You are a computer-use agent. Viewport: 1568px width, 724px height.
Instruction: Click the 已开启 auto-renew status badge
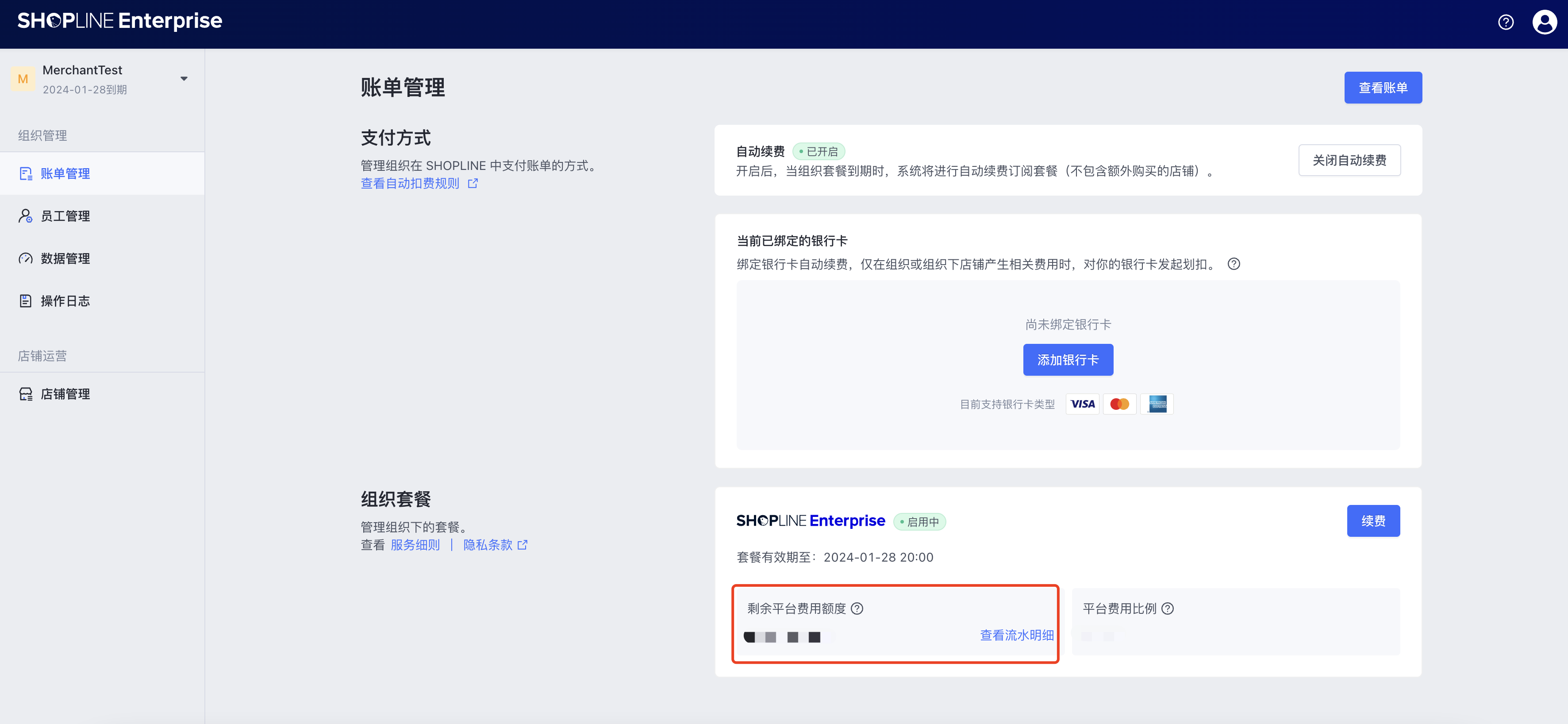click(x=818, y=152)
